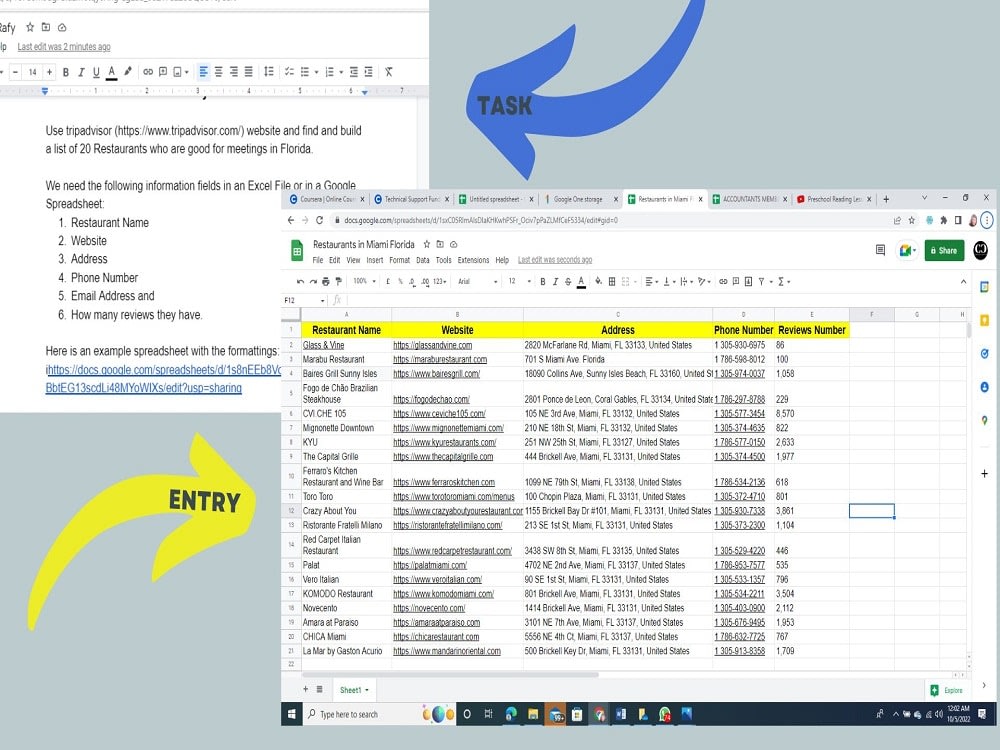This screenshot has width=1000, height=750.
Task: Open borders options in the Sheets toolbar
Action: tap(612, 281)
